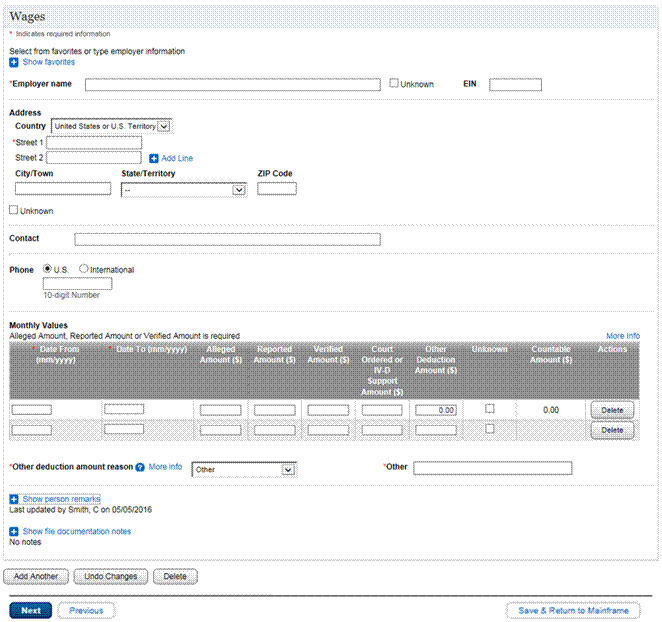
Task: Expand Show file documentation notes icon
Action: coord(14,532)
